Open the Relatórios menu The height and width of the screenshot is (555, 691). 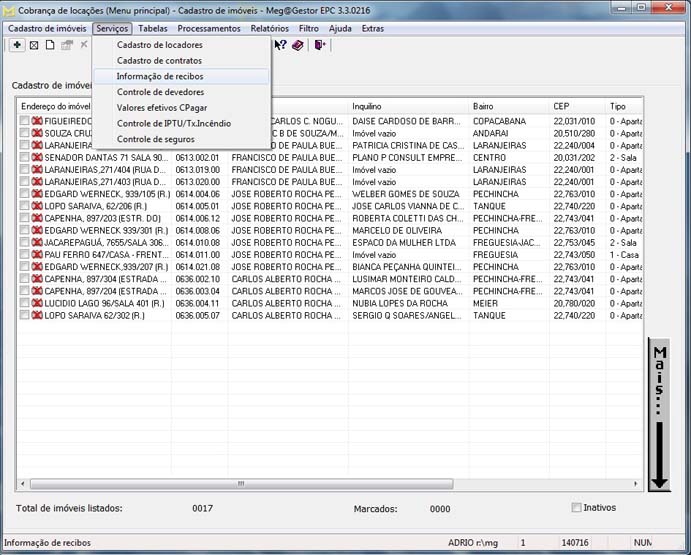click(x=269, y=29)
